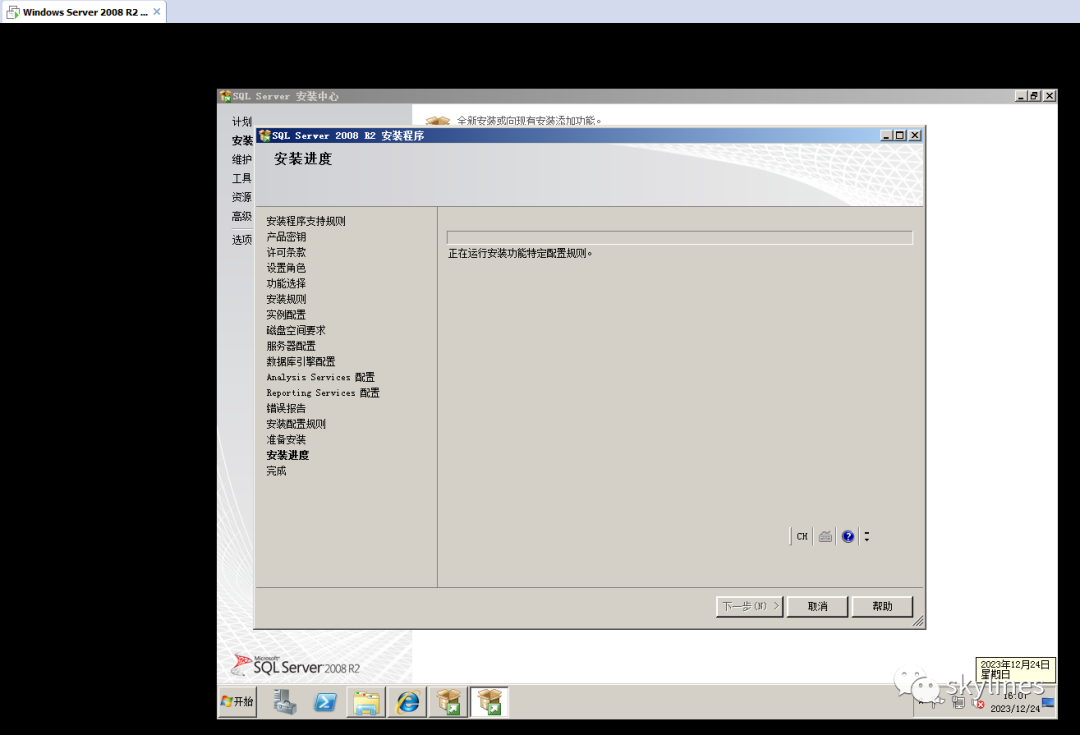This screenshot has height=735, width=1080.
Task: Click the 准备安装 step
Action: click(286, 439)
